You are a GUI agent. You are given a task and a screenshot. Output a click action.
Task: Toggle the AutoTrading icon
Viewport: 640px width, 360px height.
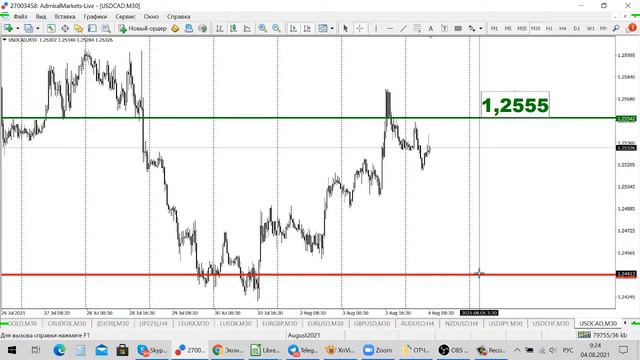point(189,28)
